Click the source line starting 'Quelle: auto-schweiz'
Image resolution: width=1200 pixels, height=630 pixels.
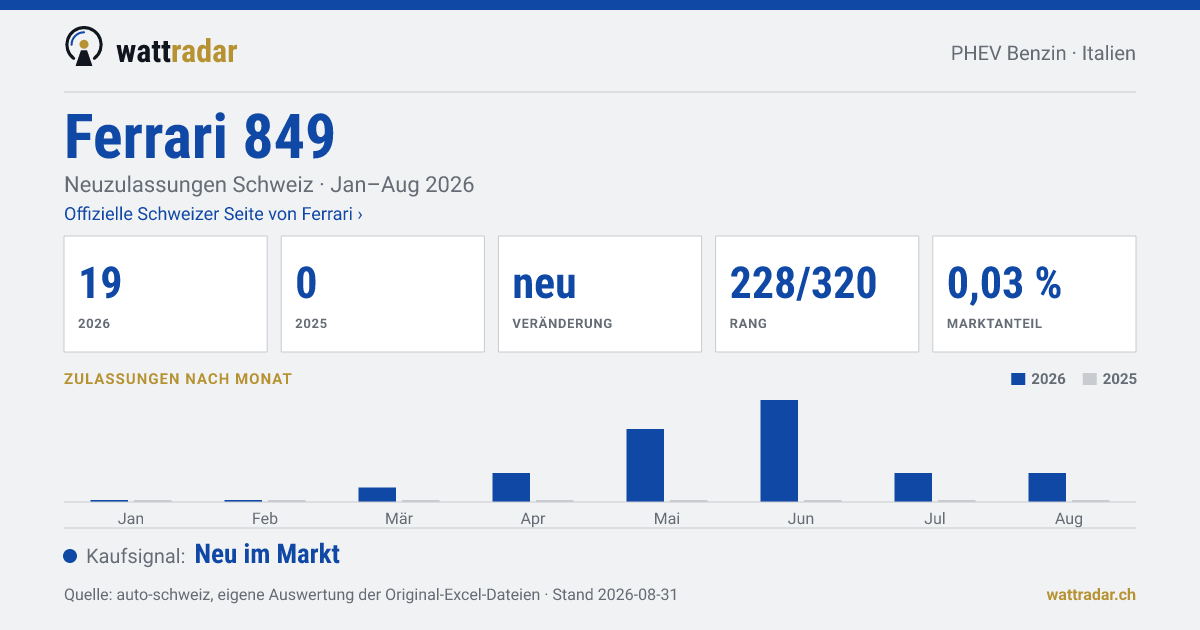click(x=371, y=594)
